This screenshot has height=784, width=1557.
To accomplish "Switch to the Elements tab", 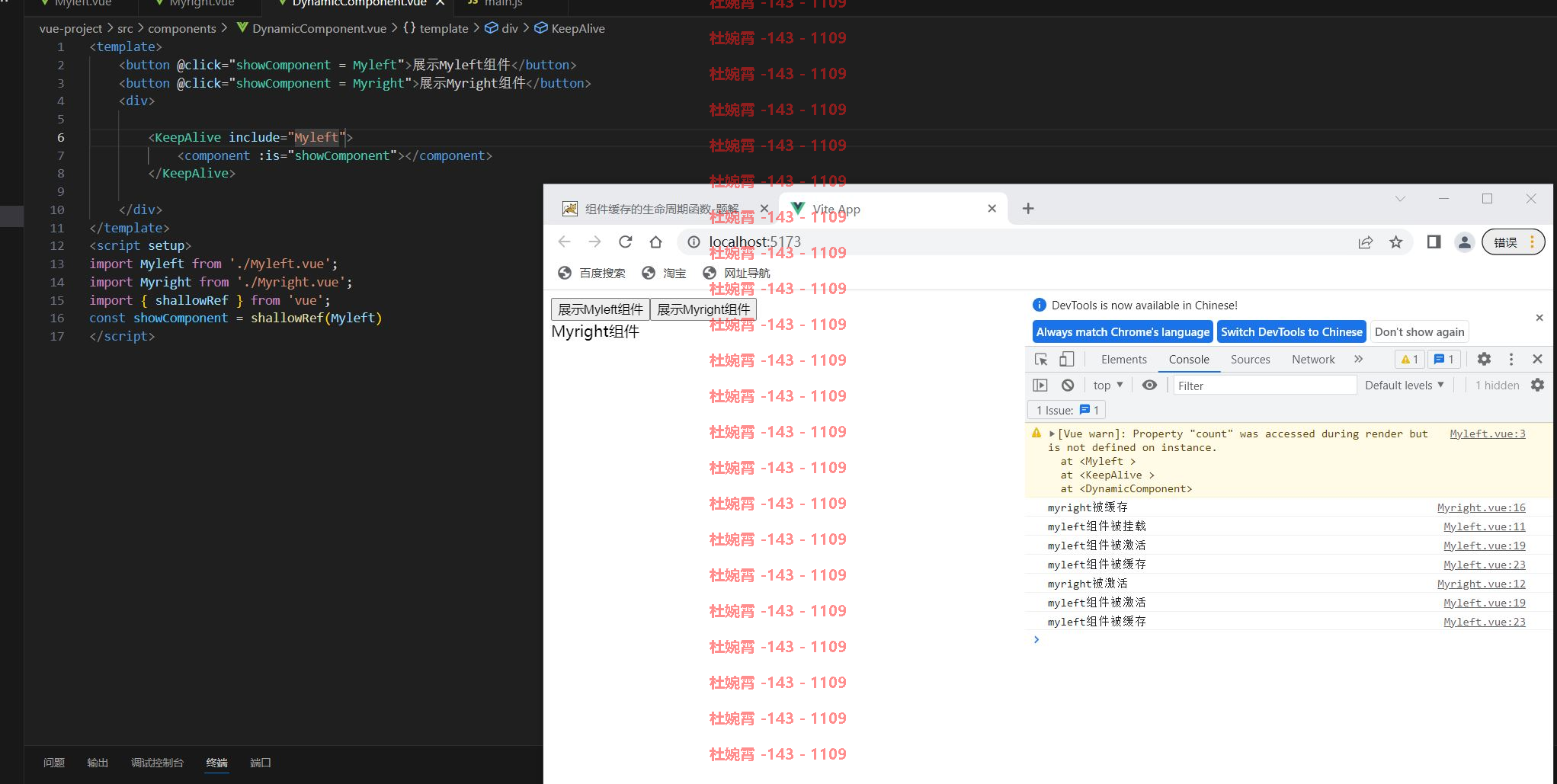I will [x=1123, y=360].
